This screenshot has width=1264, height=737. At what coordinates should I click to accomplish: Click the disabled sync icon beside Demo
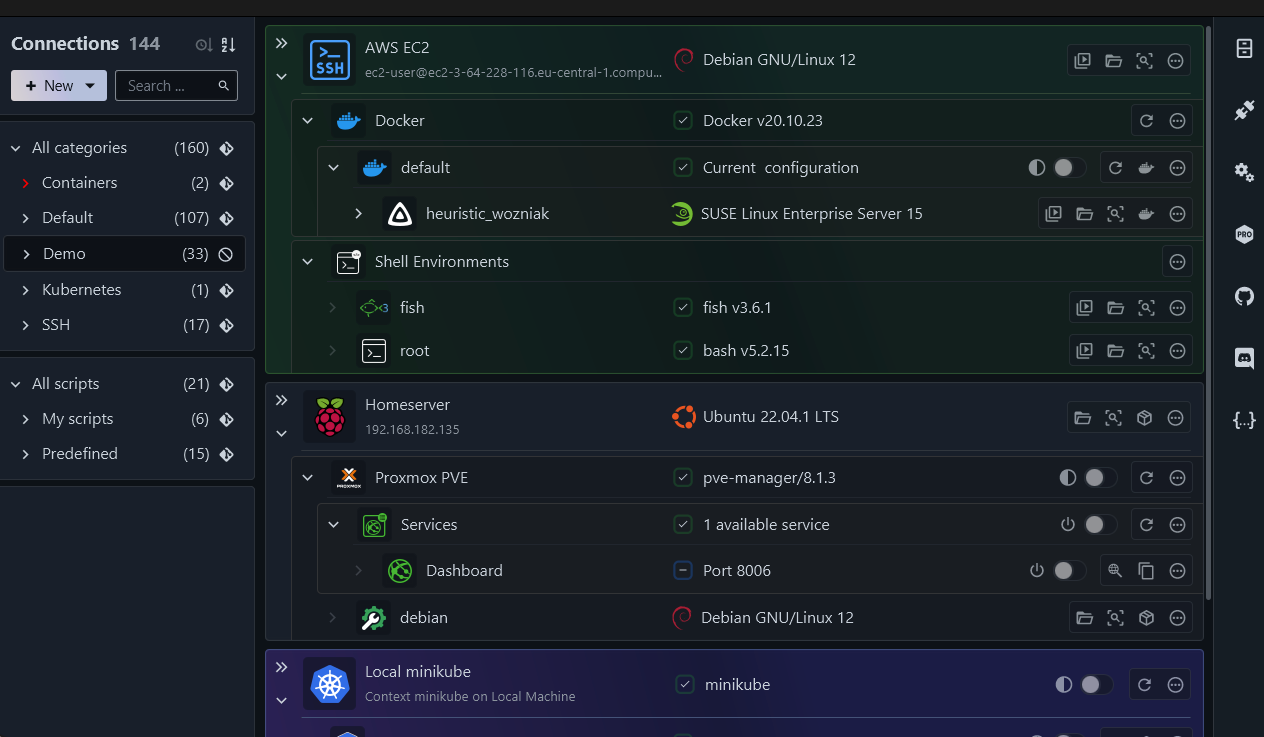[226, 254]
